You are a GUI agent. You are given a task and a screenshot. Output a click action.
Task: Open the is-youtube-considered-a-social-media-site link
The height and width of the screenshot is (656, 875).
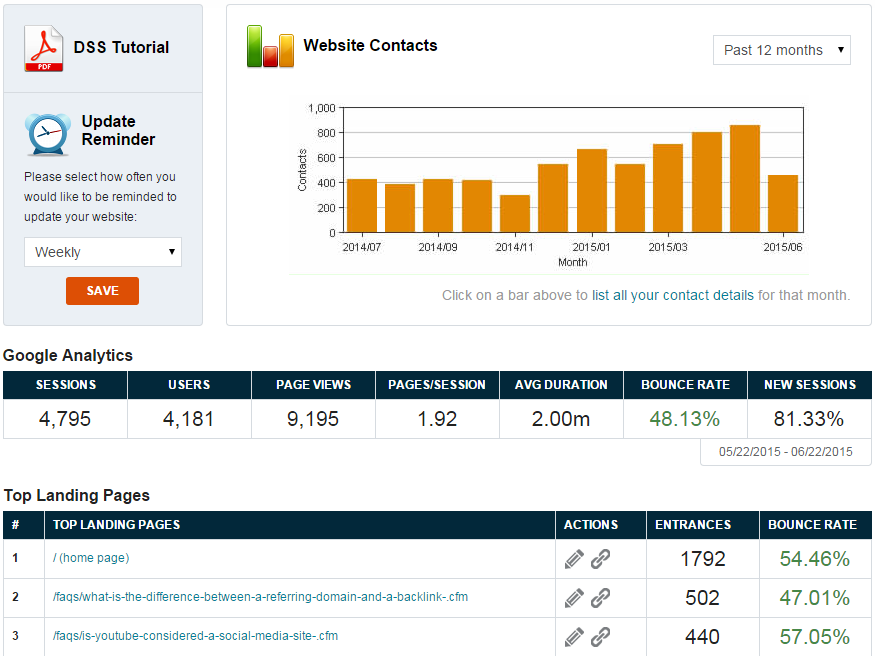pos(195,635)
